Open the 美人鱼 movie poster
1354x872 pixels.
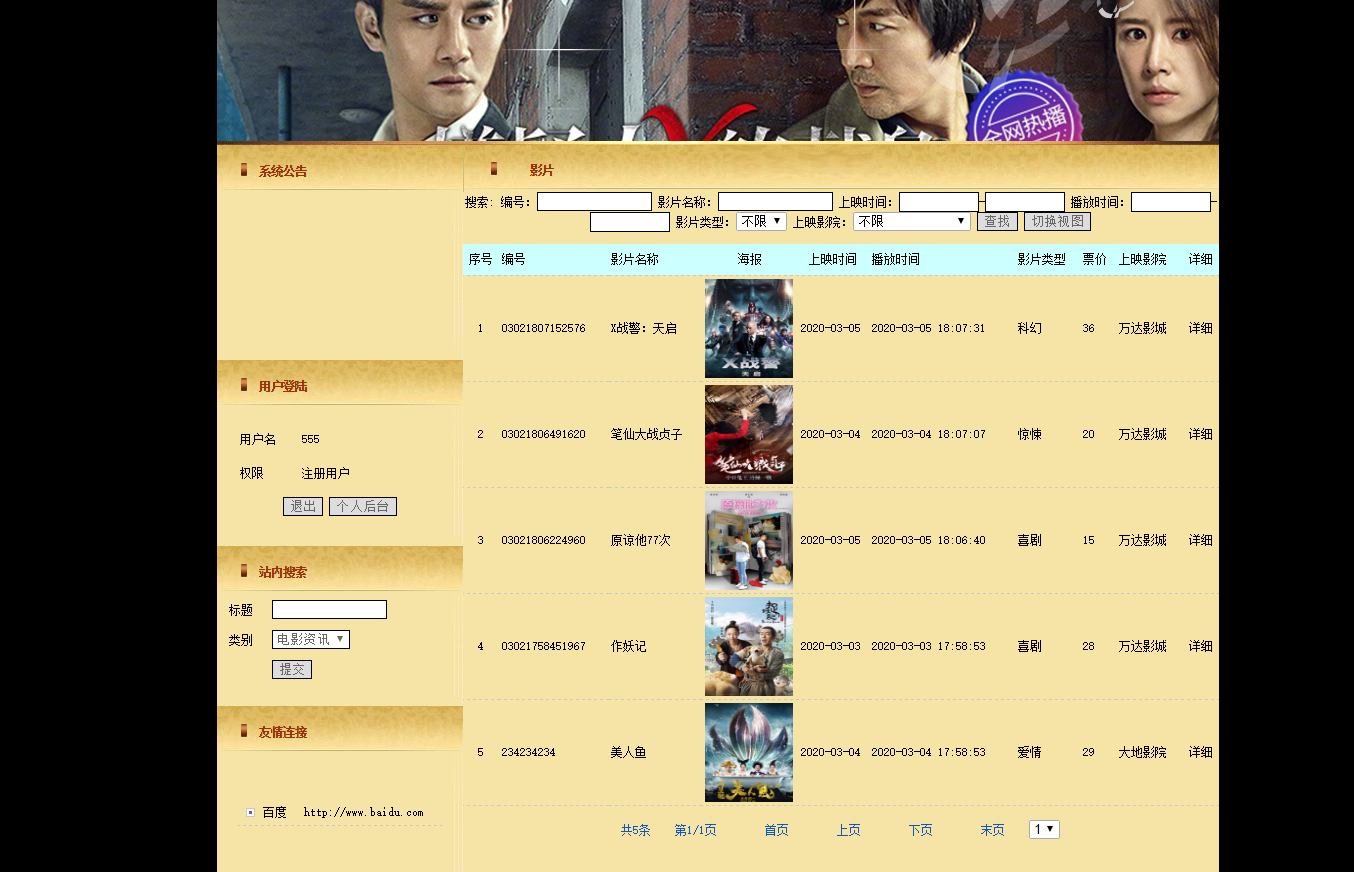749,752
